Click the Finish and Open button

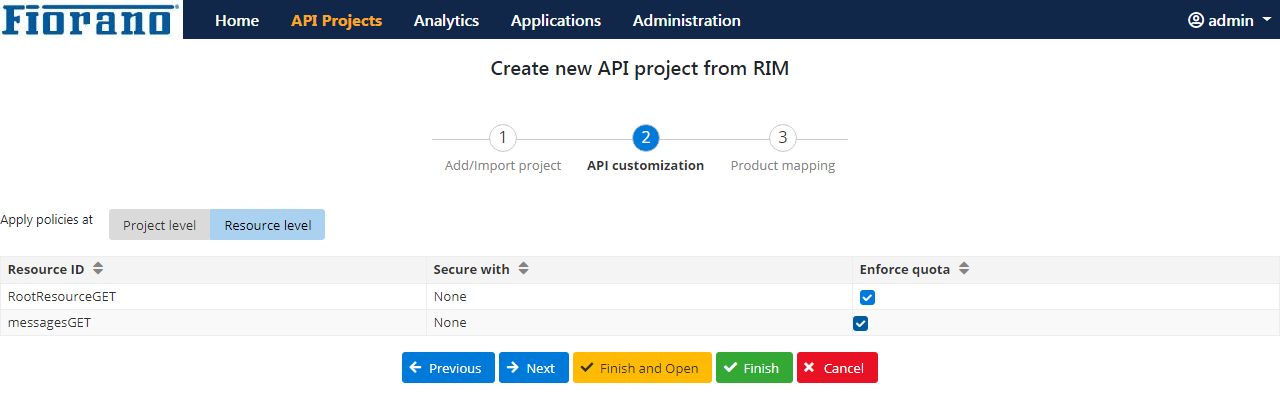point(642,368)
